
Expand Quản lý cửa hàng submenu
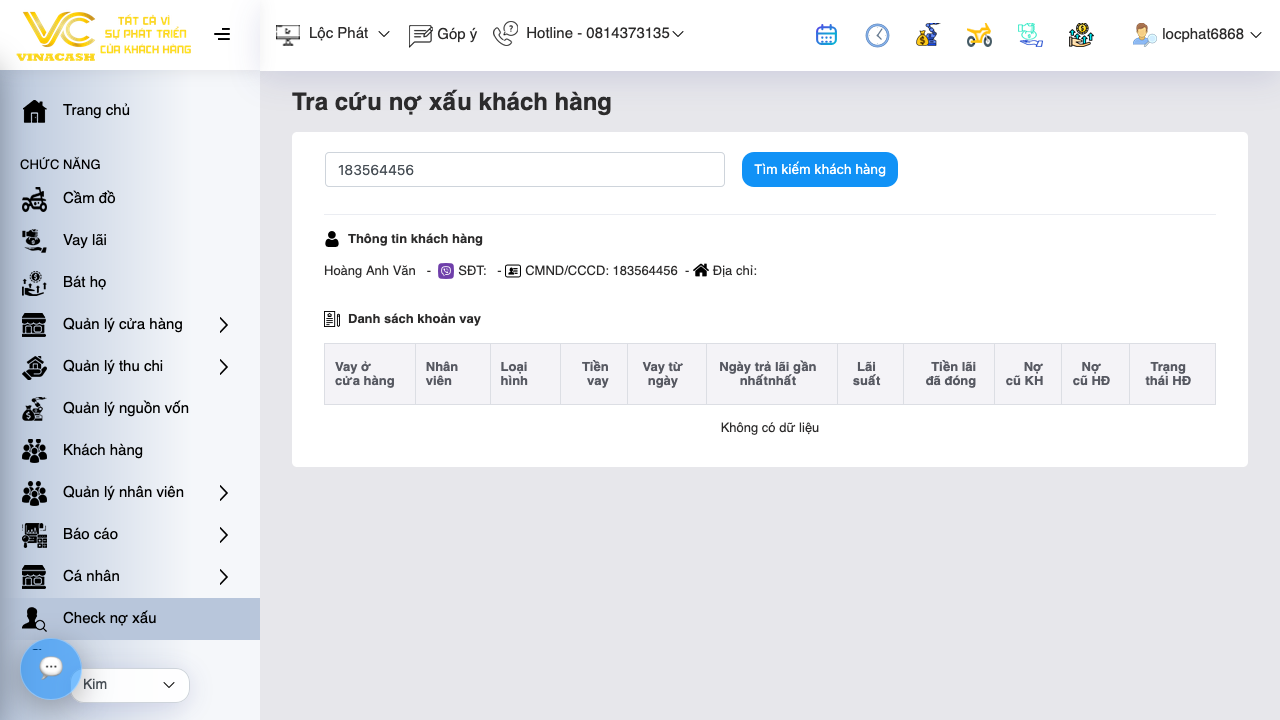224,324
